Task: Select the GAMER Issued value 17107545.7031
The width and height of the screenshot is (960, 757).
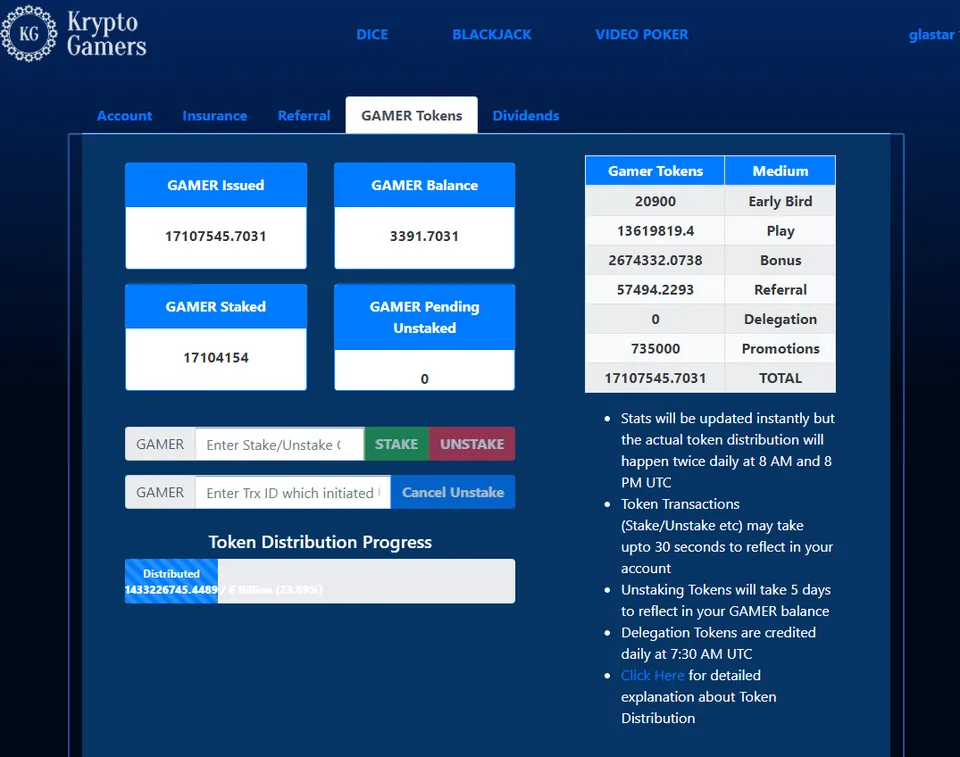Action: click(x=216, y=236)
